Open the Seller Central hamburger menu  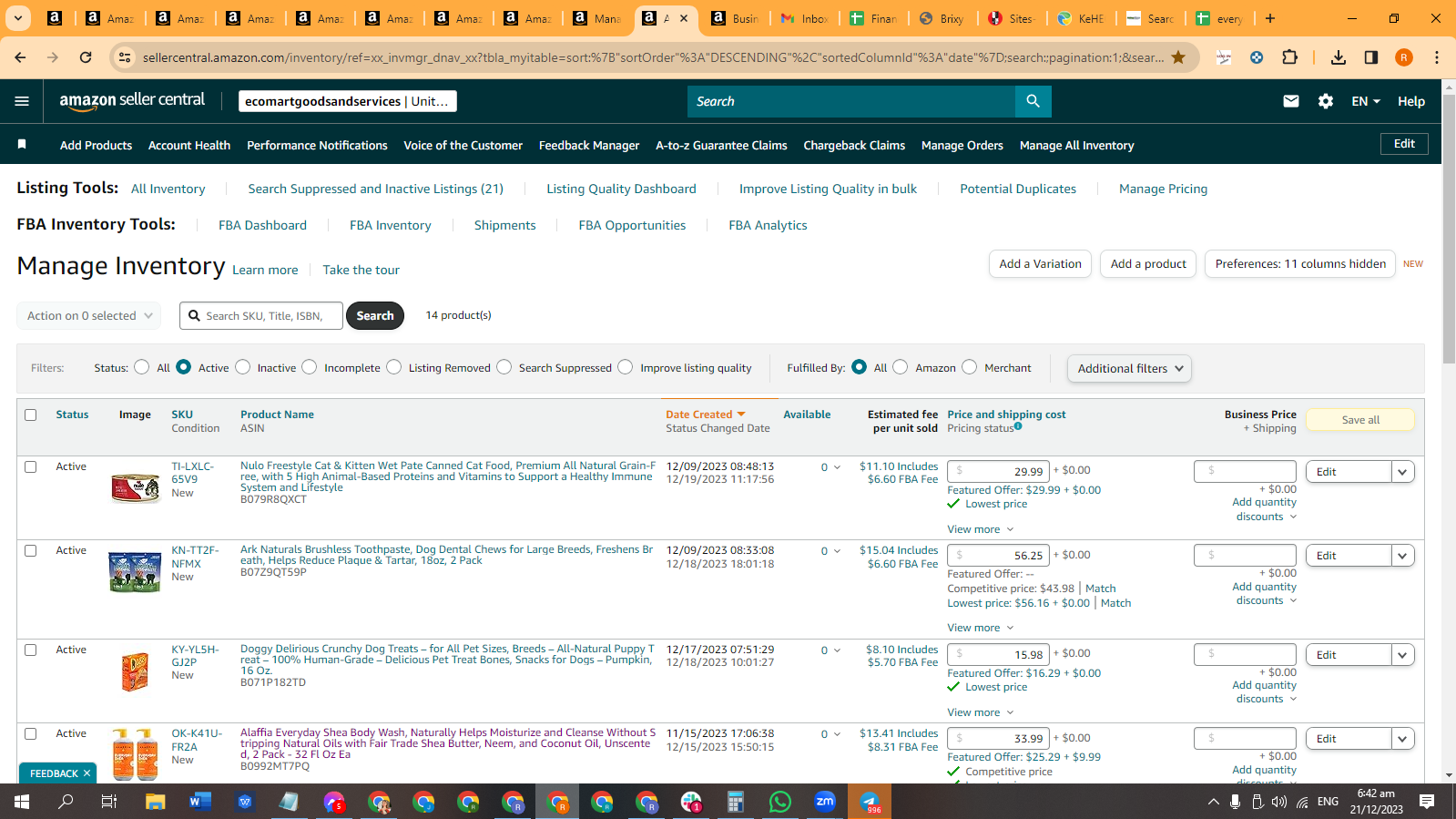tap(22, 101)
